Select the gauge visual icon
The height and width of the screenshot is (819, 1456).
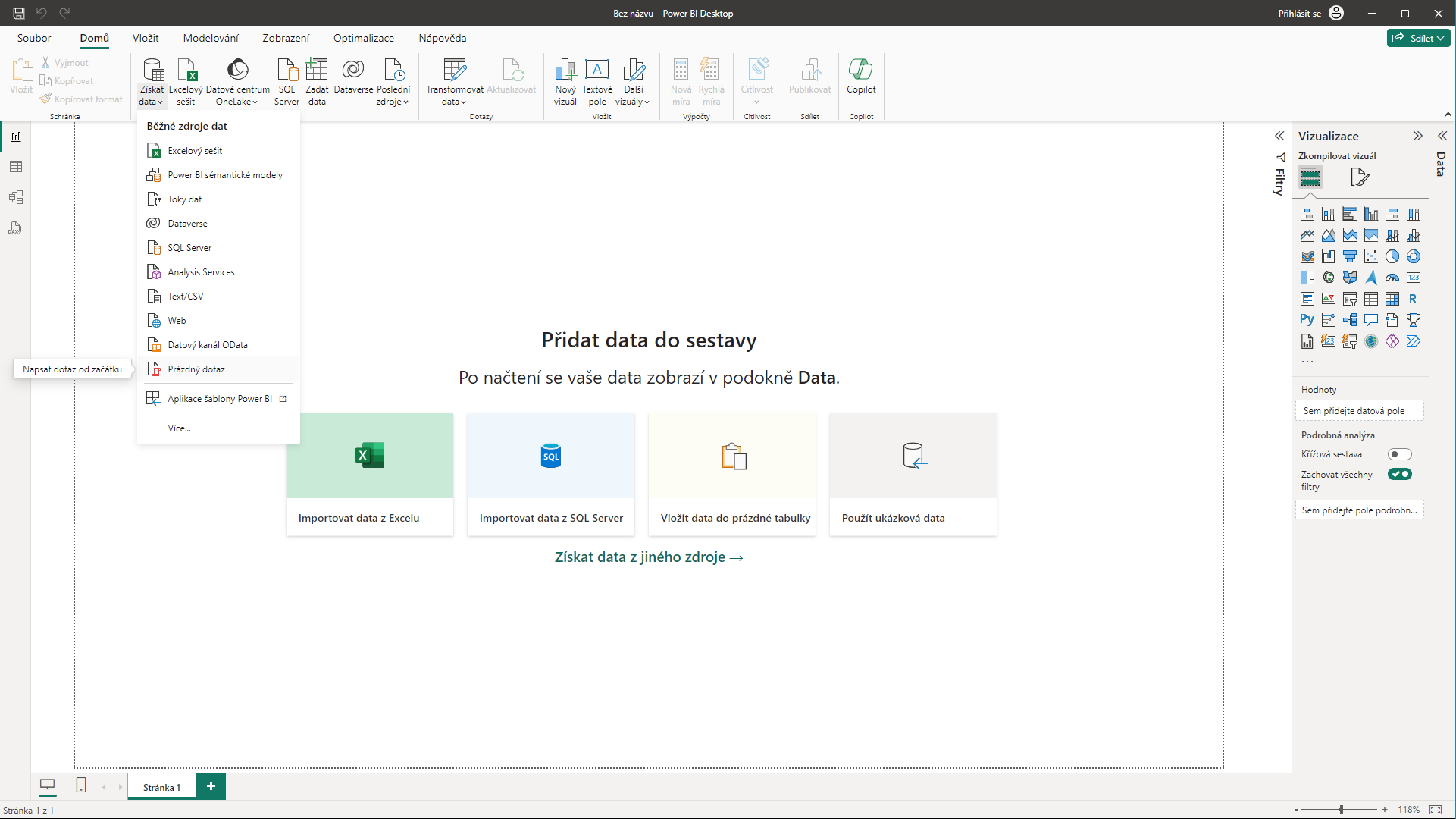click(1392, 278)
